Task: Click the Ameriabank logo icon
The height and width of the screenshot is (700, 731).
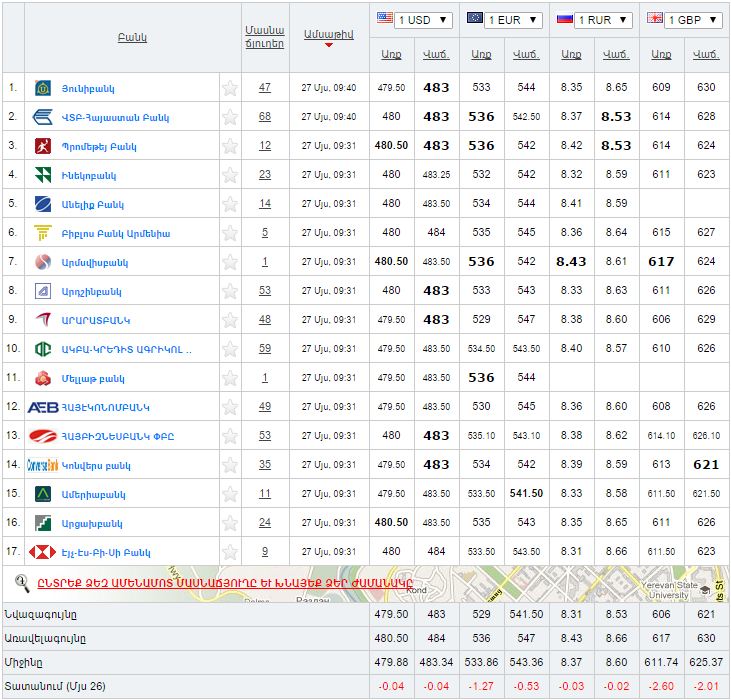Action: (43, 494)
